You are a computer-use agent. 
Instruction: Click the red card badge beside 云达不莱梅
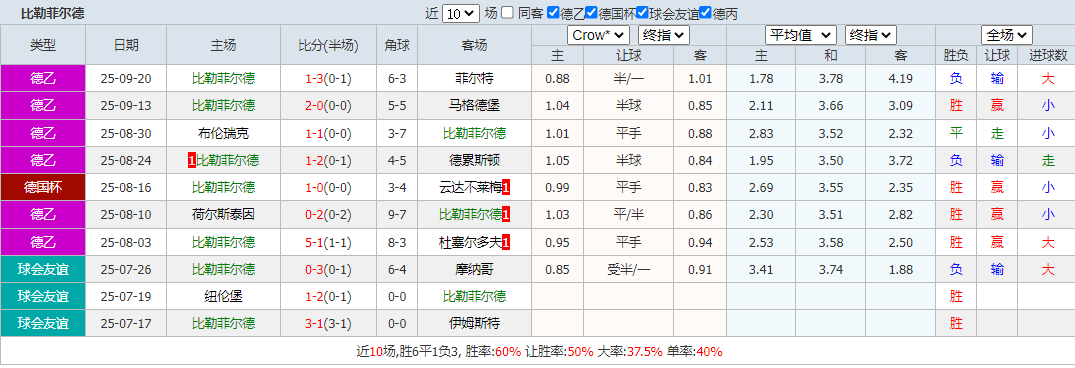[x=506, y=187]
